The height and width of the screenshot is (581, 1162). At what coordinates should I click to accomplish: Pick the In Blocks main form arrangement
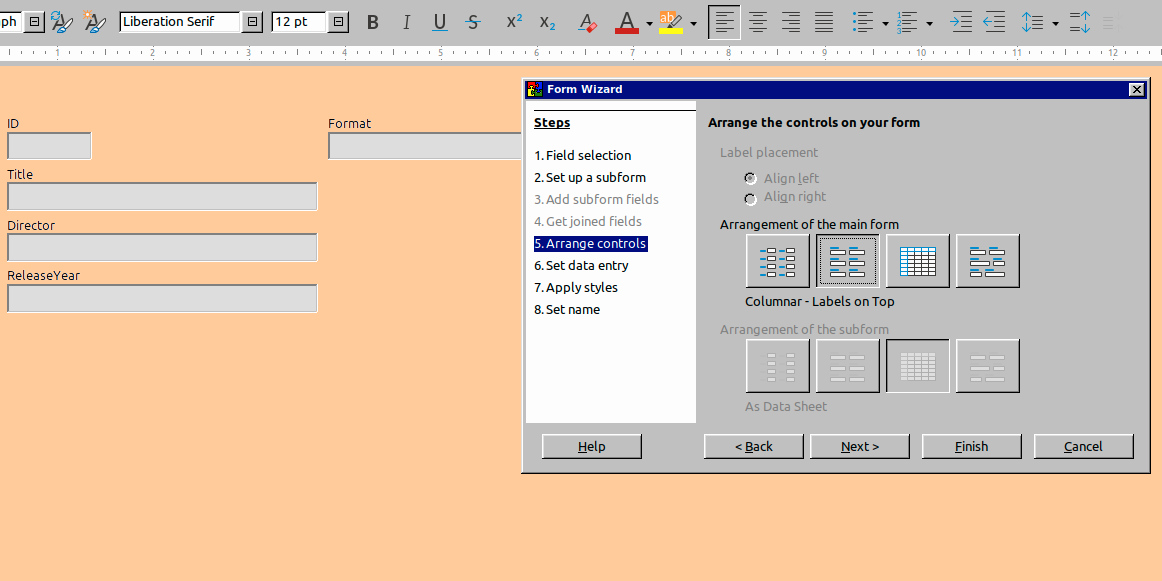(x=987, y=261)
